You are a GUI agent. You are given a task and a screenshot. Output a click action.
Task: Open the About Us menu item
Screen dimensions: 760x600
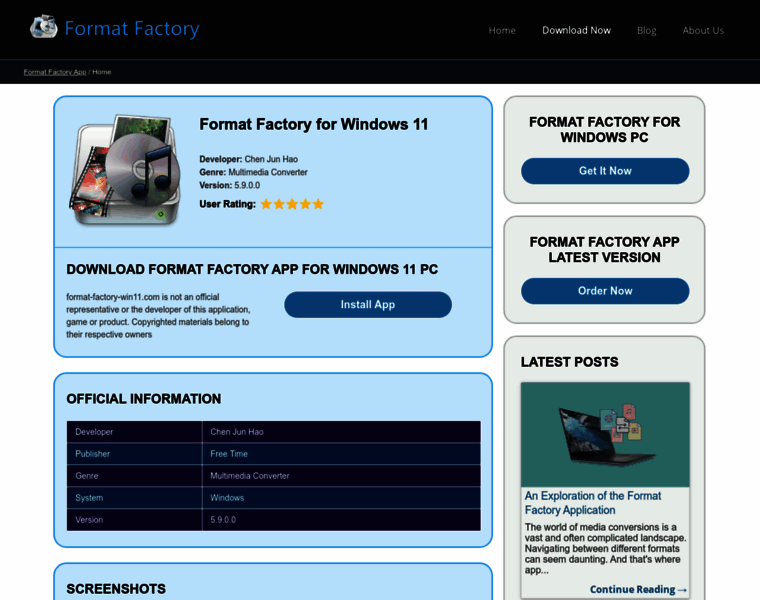(703, 30)
